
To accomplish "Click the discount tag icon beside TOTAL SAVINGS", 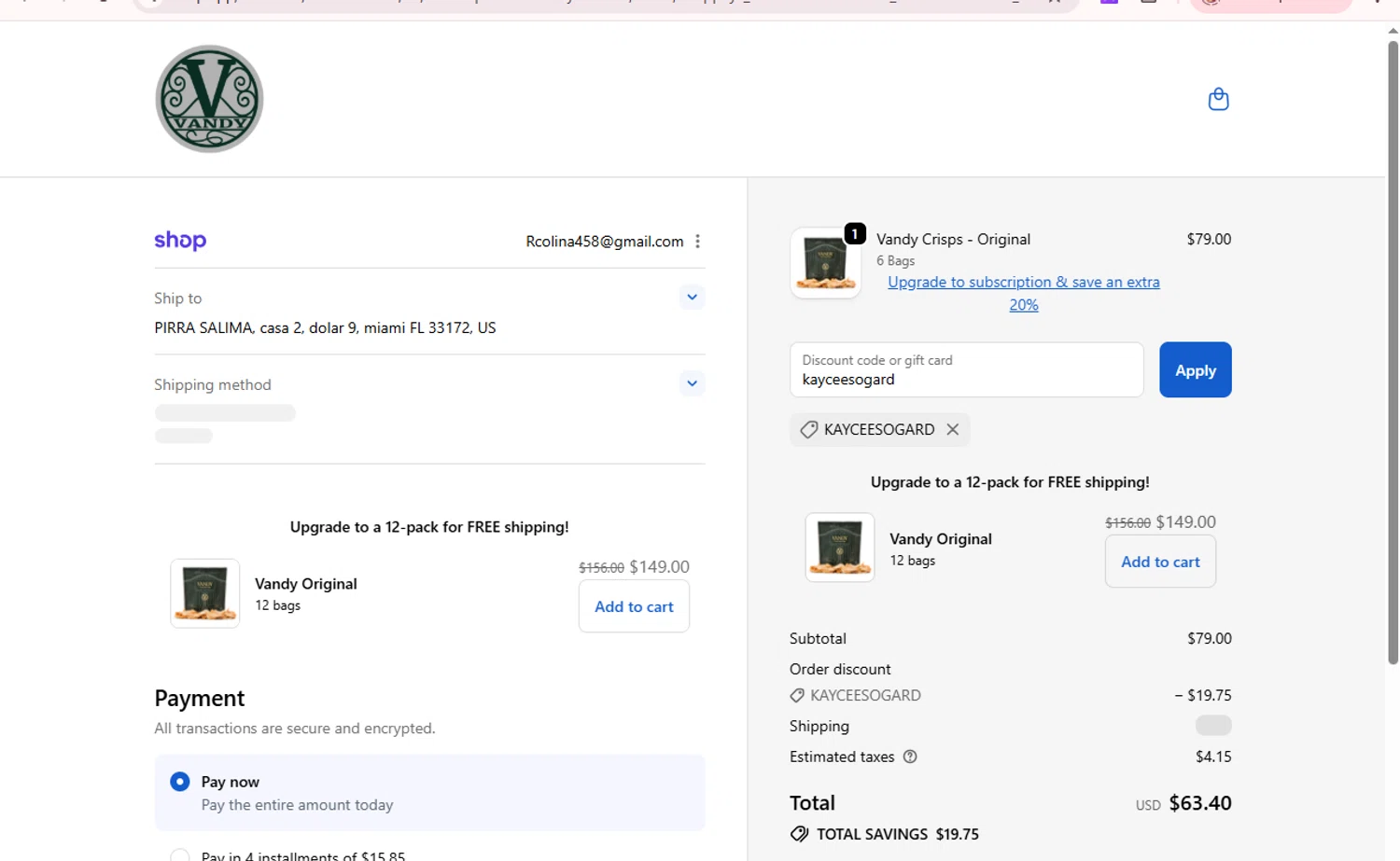I will point(799,834).
